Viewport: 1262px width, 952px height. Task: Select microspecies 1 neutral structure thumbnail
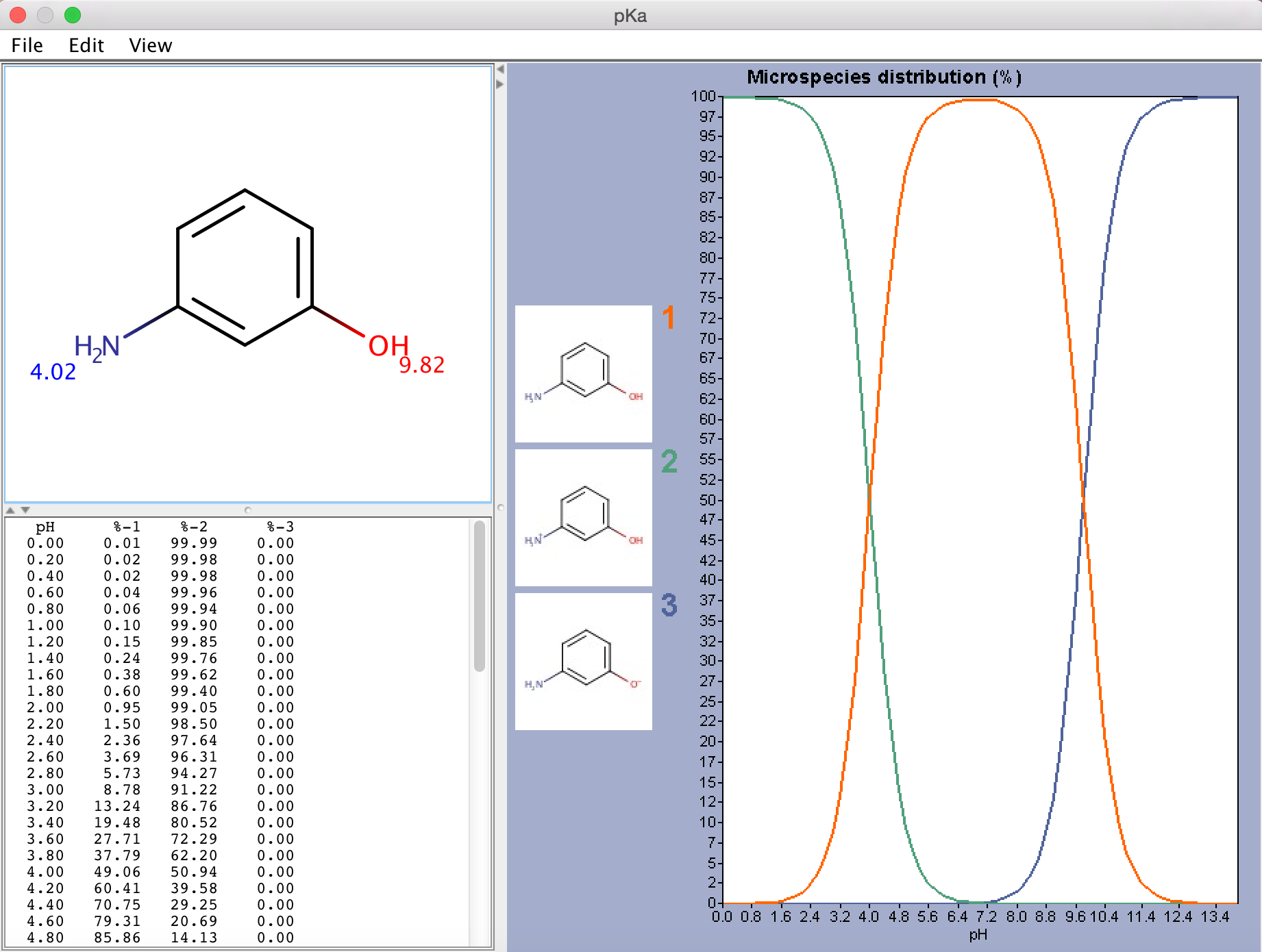(583, 374)
